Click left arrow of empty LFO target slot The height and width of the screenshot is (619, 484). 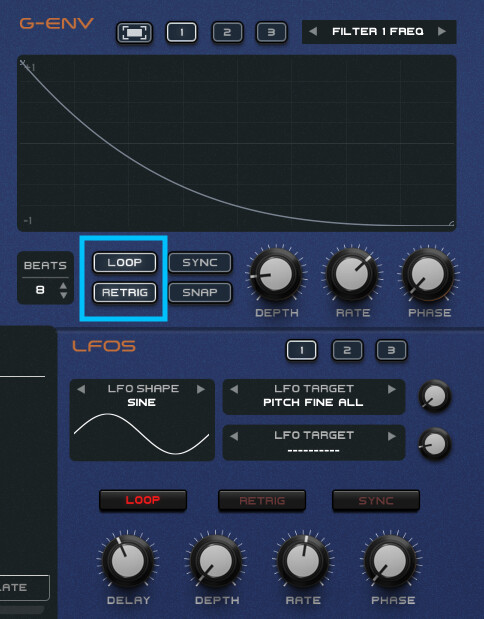(x=234, y=436)
